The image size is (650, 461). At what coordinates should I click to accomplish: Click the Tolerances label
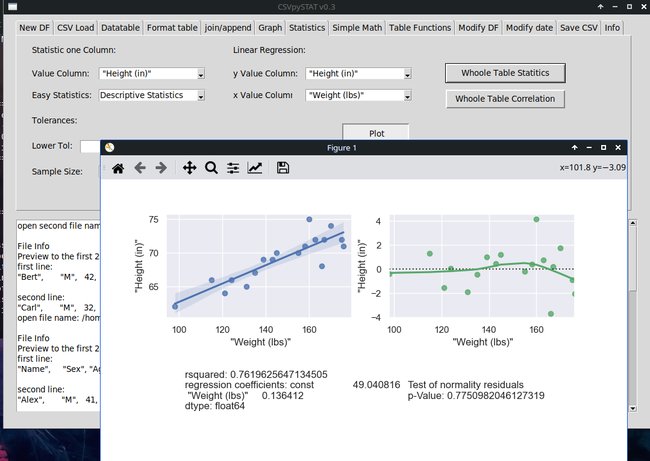click(x=54, y=121)
